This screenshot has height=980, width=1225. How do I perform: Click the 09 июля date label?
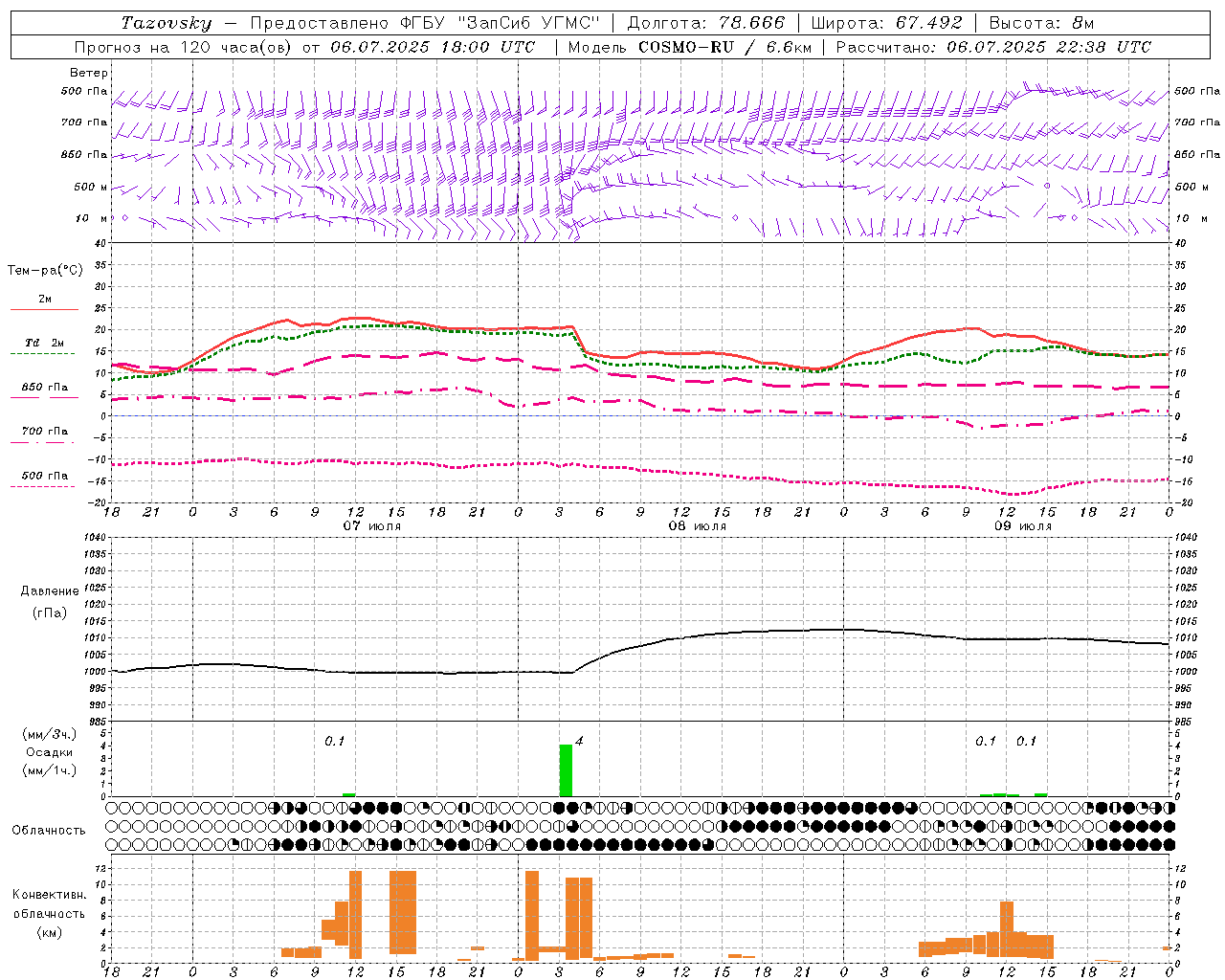click(x=1023, y=526)
